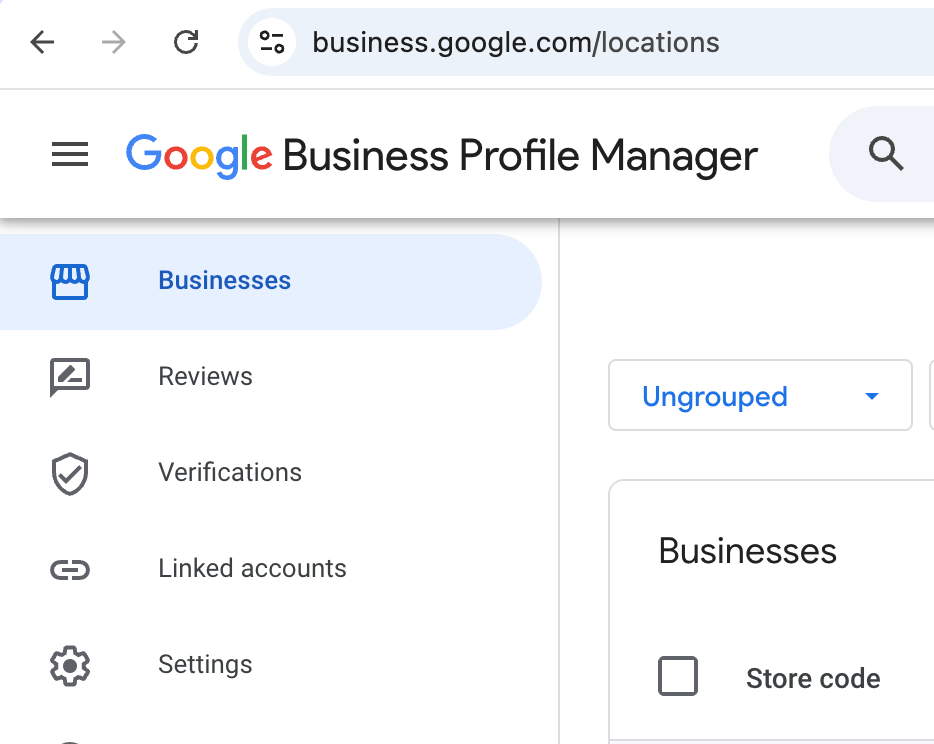Image resolution: width=934 pixels, height=744 pixels.
Task: Select the Businesses label in sidebar
Action: point(225,281)
